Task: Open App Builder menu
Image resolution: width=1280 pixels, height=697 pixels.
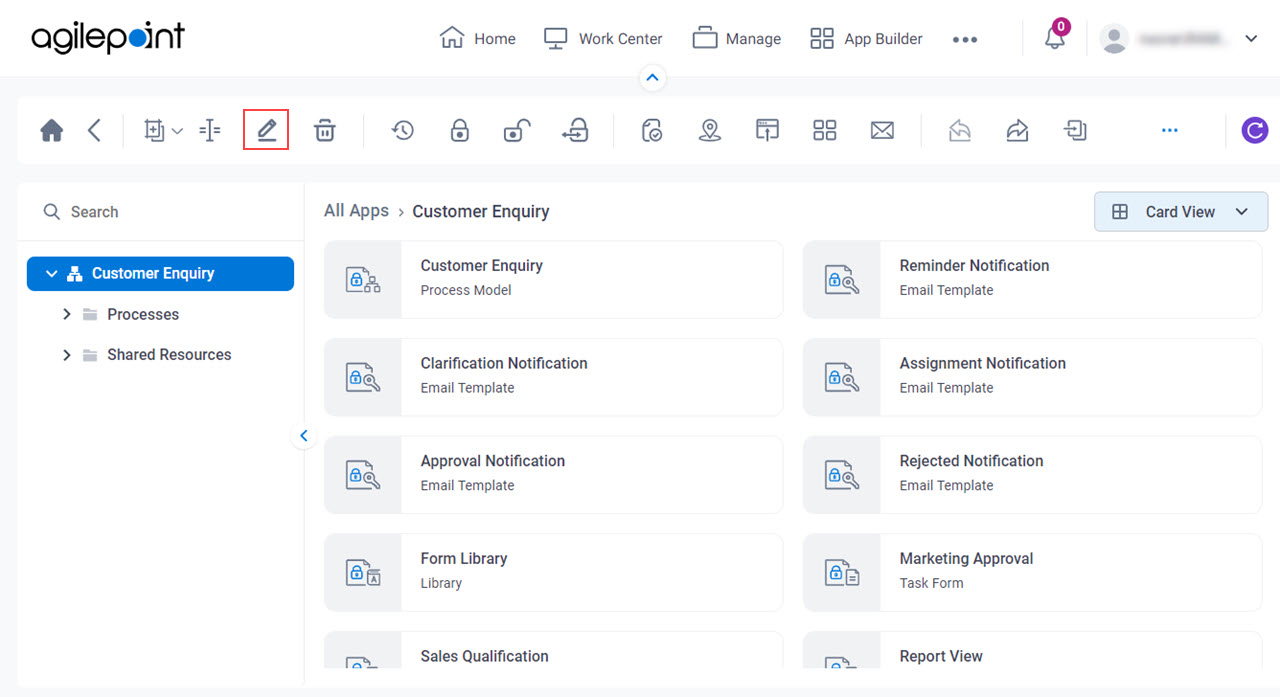Action: 866,38
